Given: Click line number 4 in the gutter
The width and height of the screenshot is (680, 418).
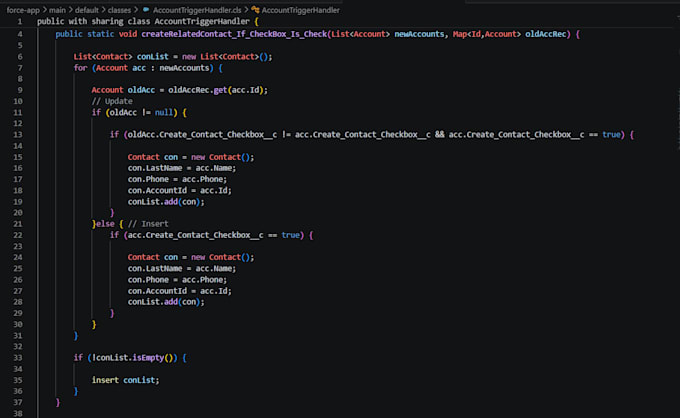Looking at the screenshot, I should 20,34.
